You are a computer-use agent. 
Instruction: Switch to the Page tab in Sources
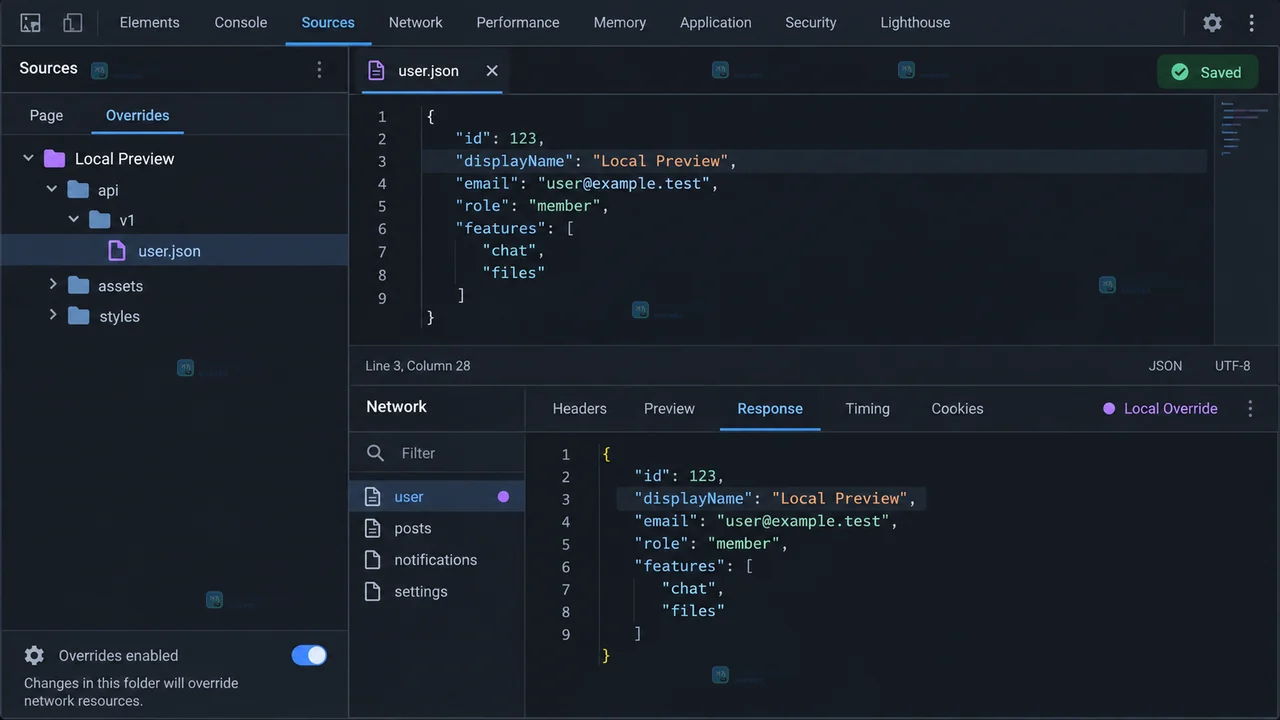46,115
